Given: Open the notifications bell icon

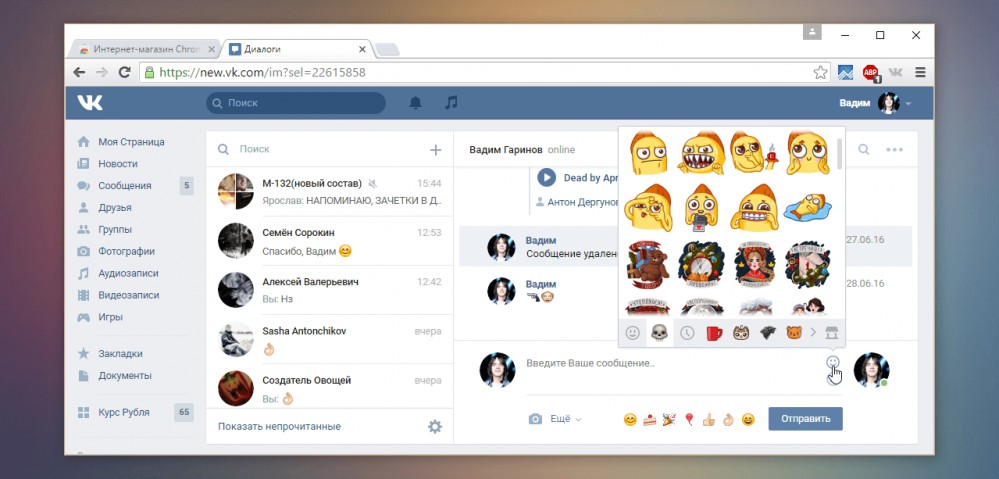Looking at the screenshot, I should [415, 103].
